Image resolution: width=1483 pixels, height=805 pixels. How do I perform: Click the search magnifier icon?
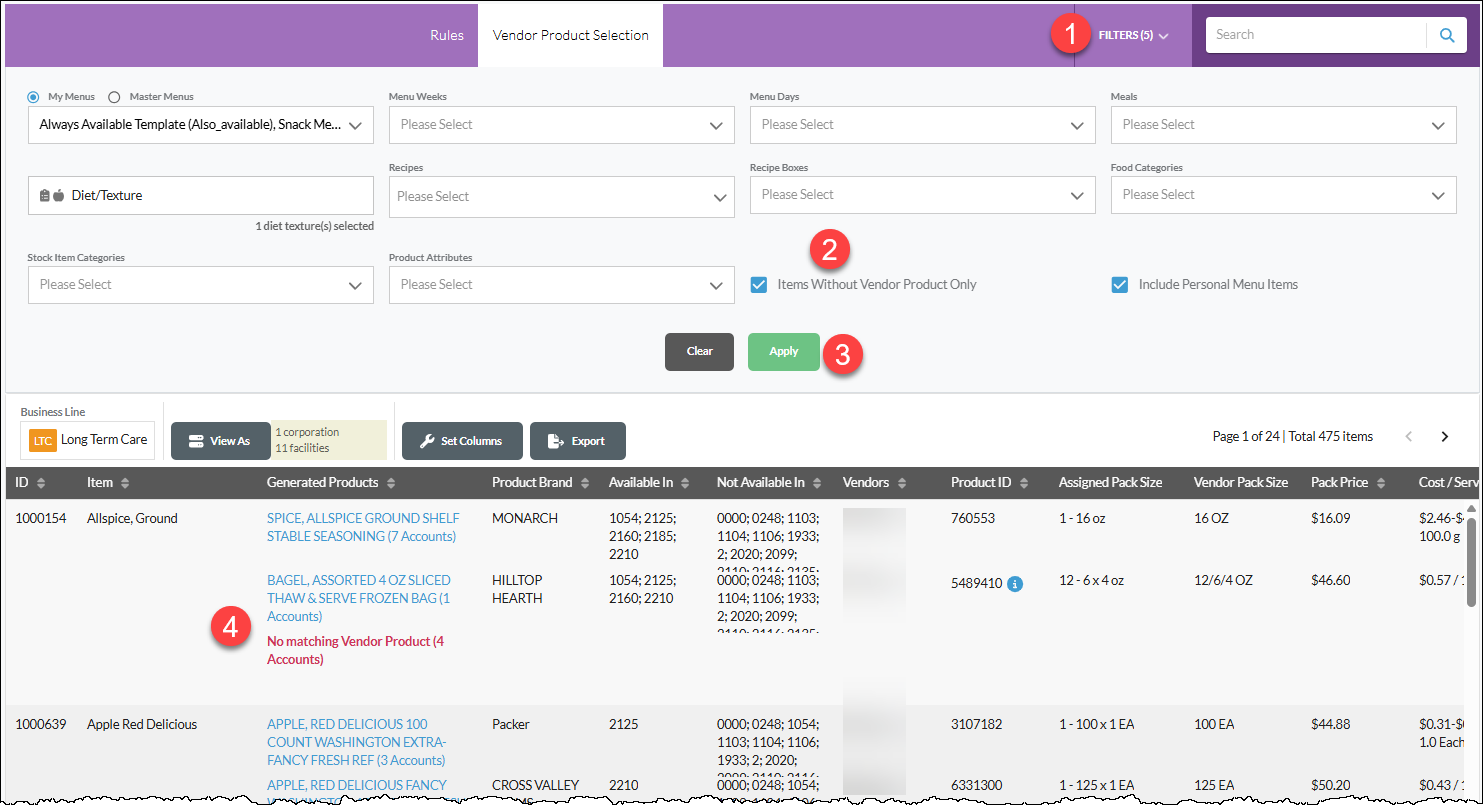click(x=1446, y=35)
